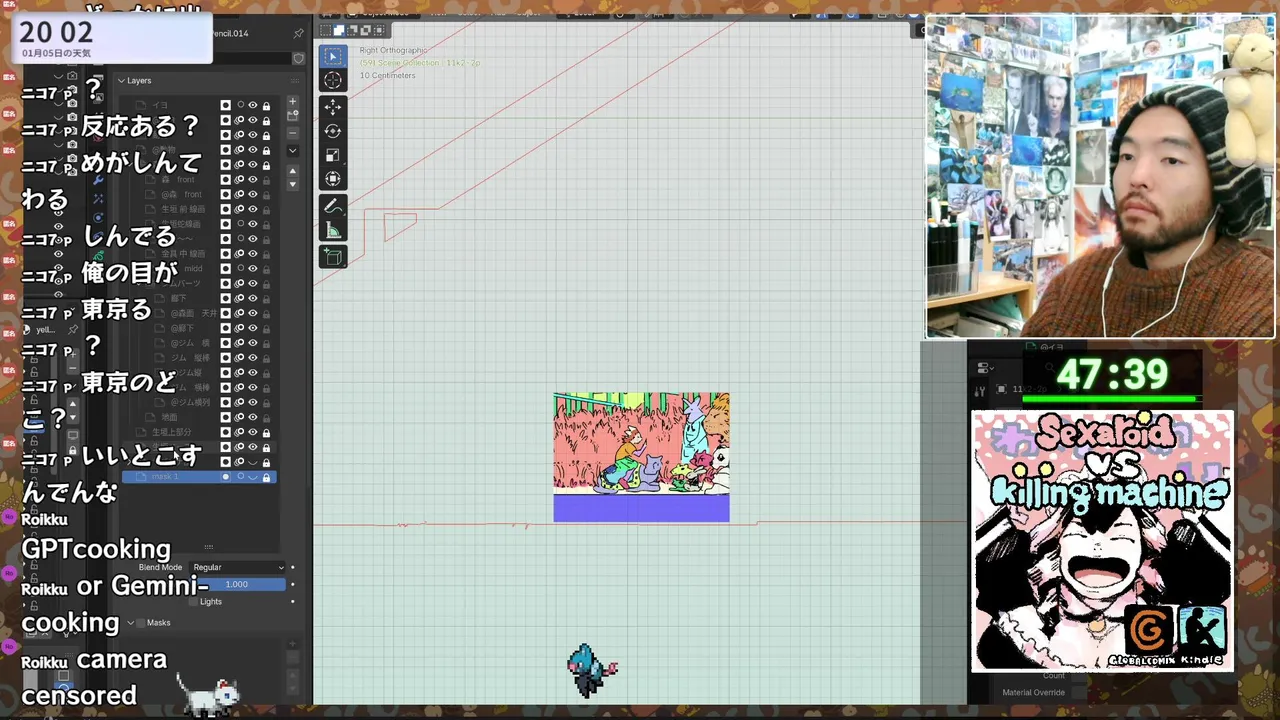Click the pin icon next to Pencil.014

(298, 33)
